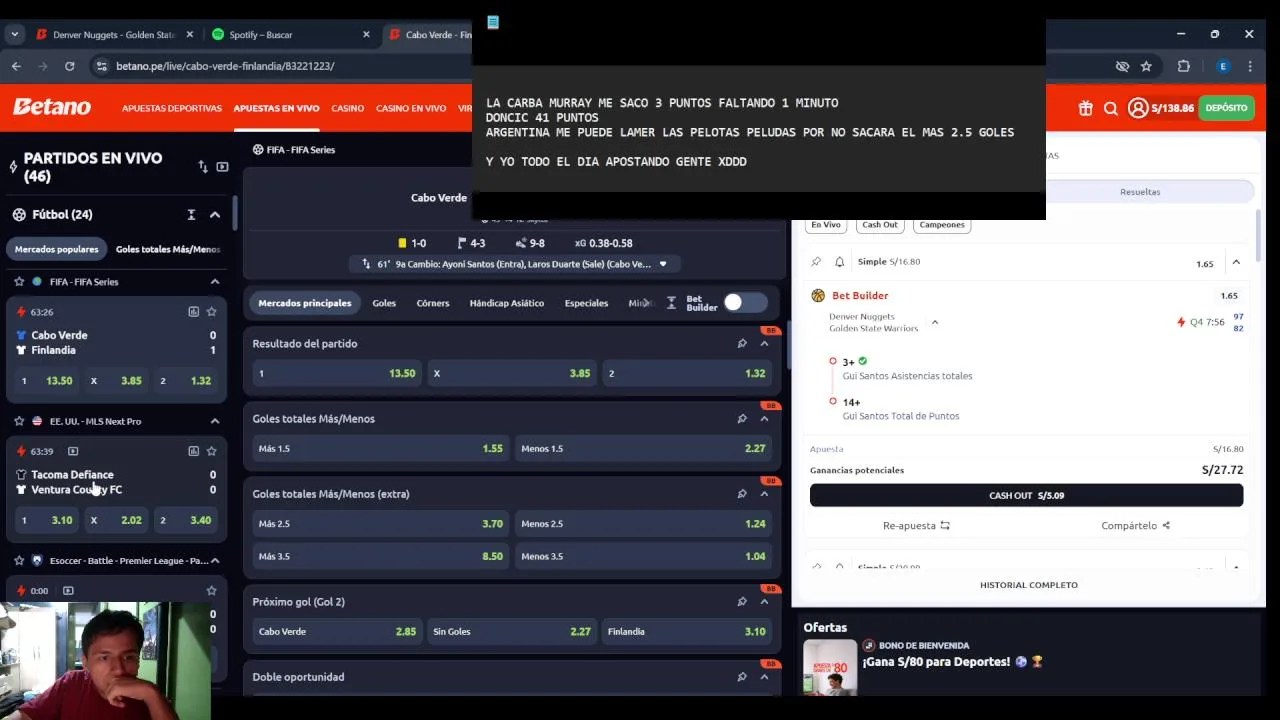Open Casino en Vivo menu item

(411, 108)
